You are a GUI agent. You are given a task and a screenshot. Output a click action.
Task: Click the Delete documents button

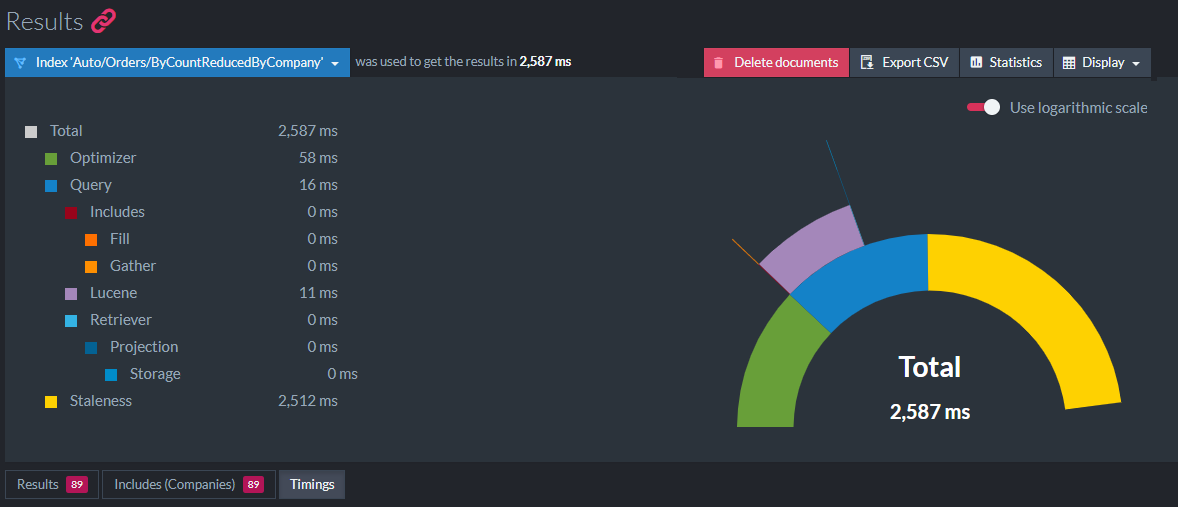tap(776, 62)
